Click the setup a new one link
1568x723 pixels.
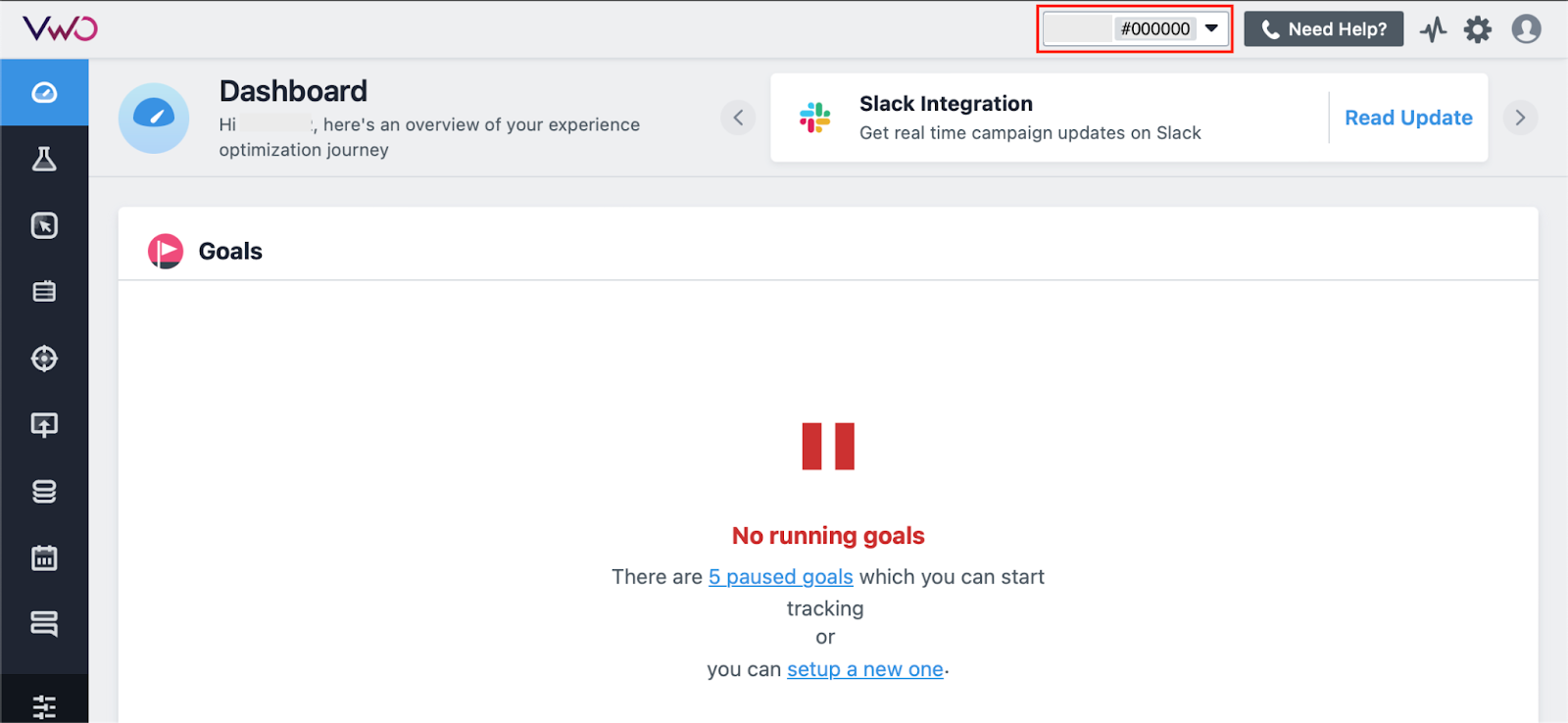pyautogui.click(x=865, y=669)
